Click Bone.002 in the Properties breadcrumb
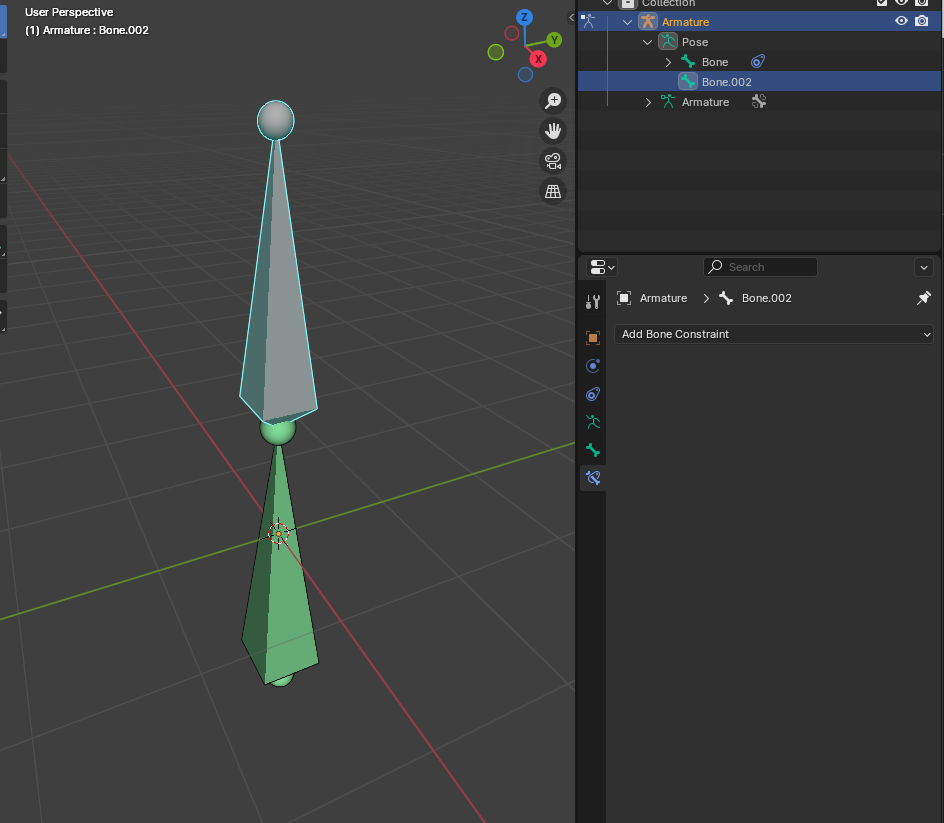Image resolution: width=944 pixels, height=823 pixels. click(766, 298)
